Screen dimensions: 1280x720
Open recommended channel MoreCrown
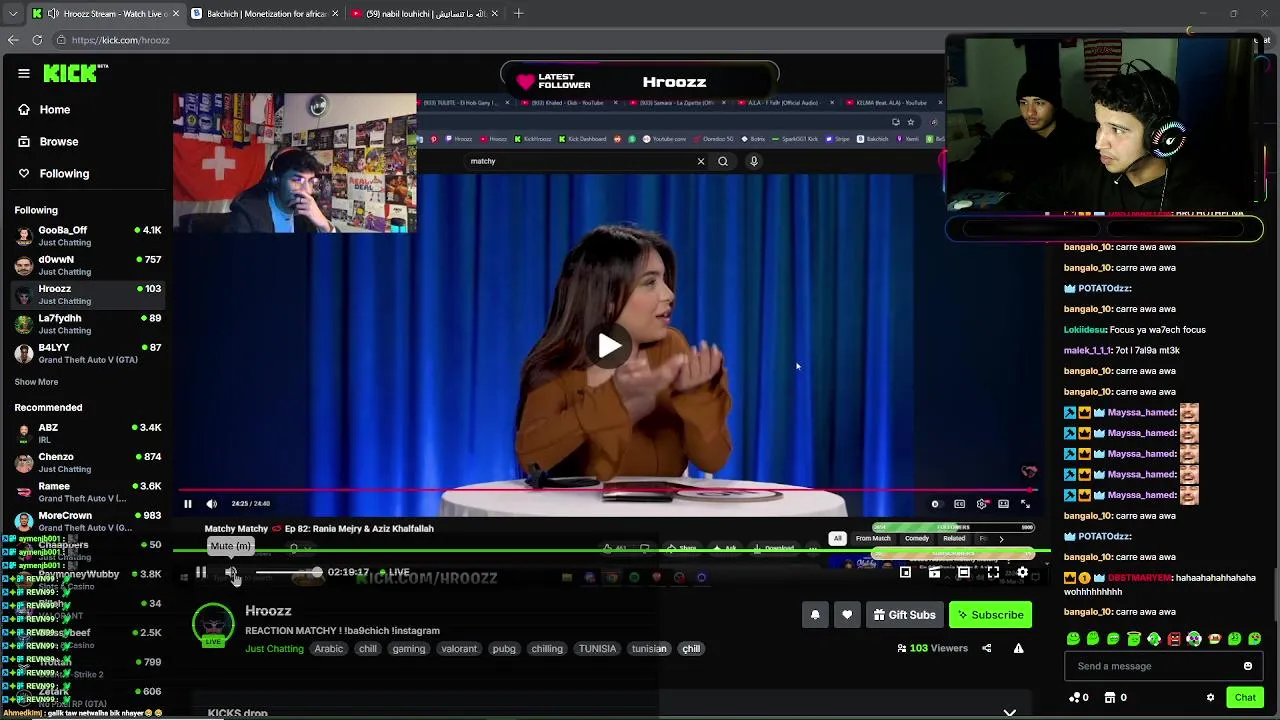tap(88, 521)
